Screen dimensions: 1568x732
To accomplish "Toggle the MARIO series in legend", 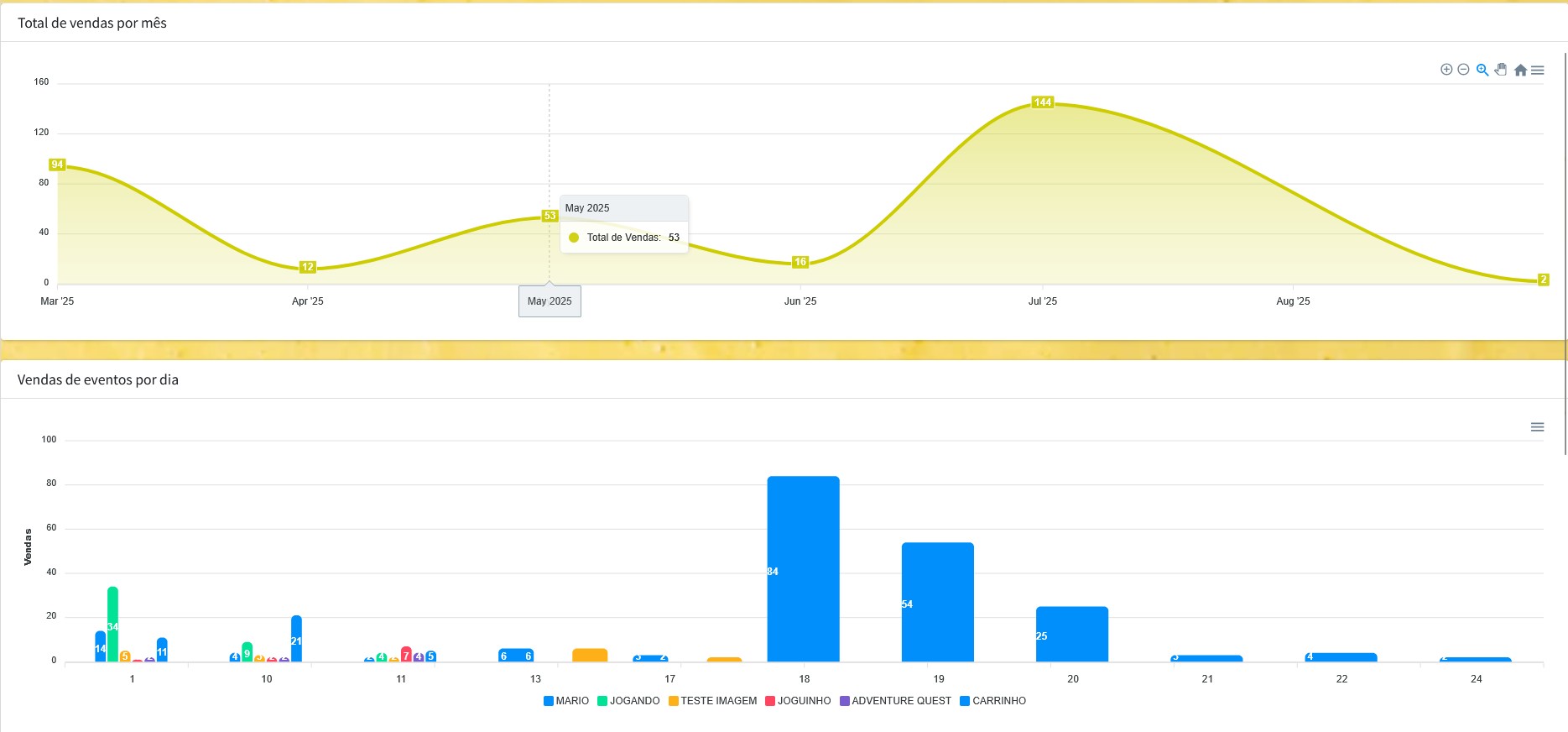I will (571, 701).
